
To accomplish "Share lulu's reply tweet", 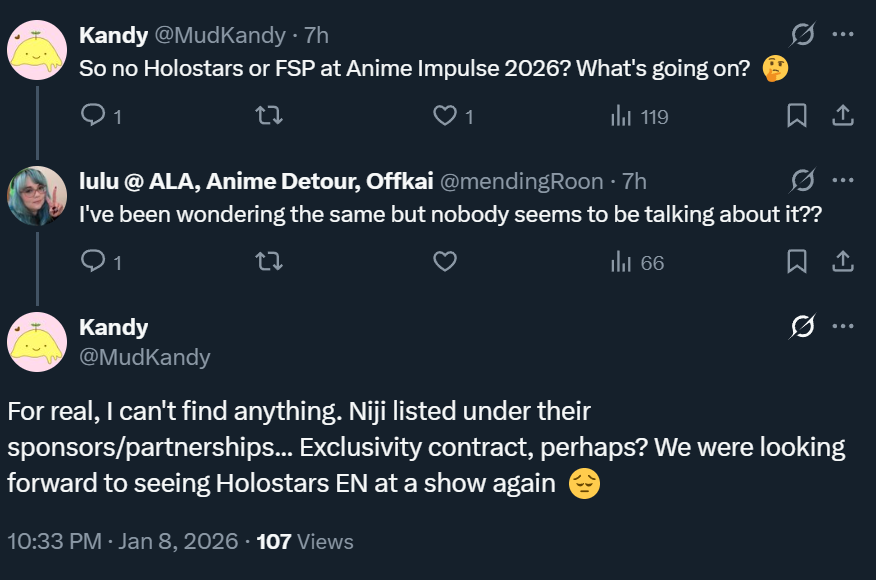I will 843,263.
